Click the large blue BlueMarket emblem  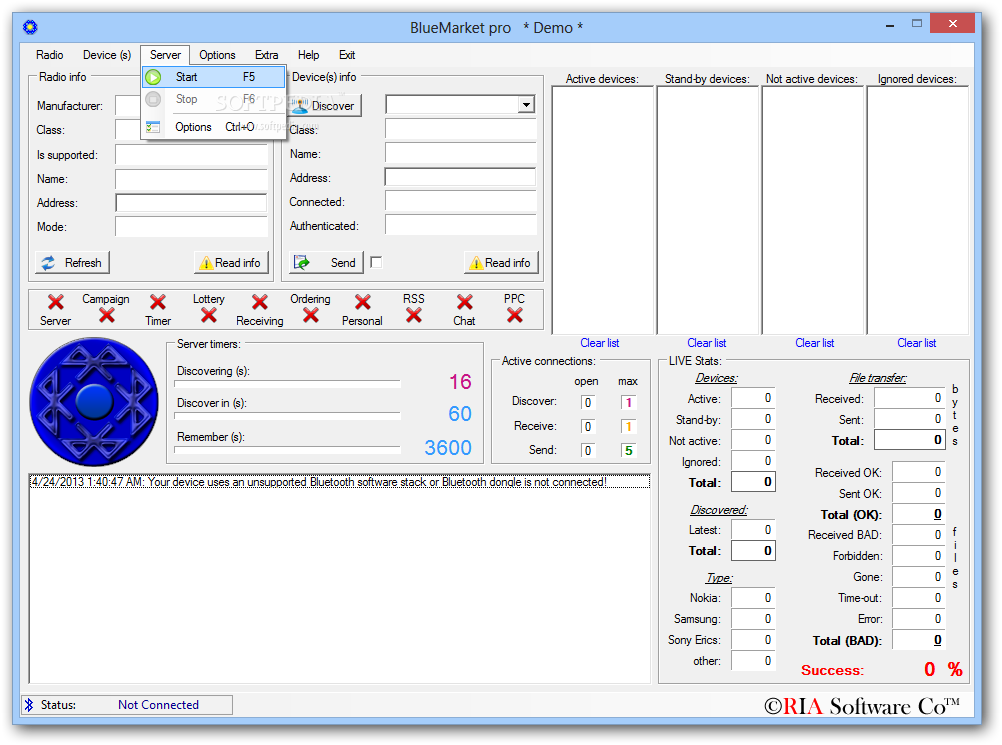[94, 401]
